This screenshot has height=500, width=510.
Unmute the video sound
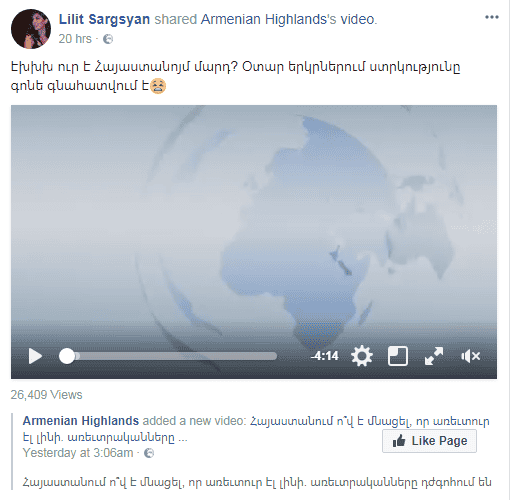[470, 356]
